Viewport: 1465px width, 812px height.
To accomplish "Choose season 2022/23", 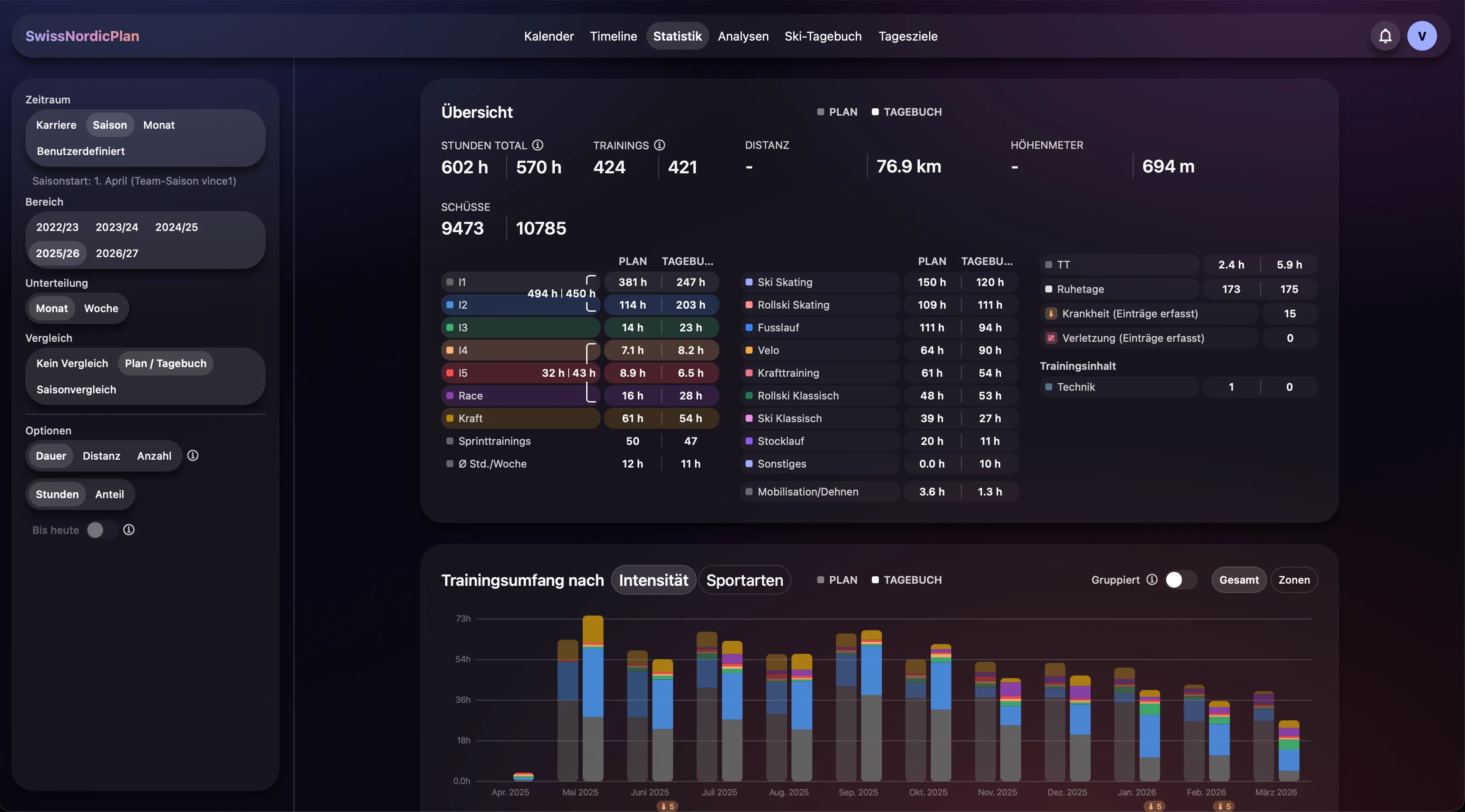I will 58,227.
